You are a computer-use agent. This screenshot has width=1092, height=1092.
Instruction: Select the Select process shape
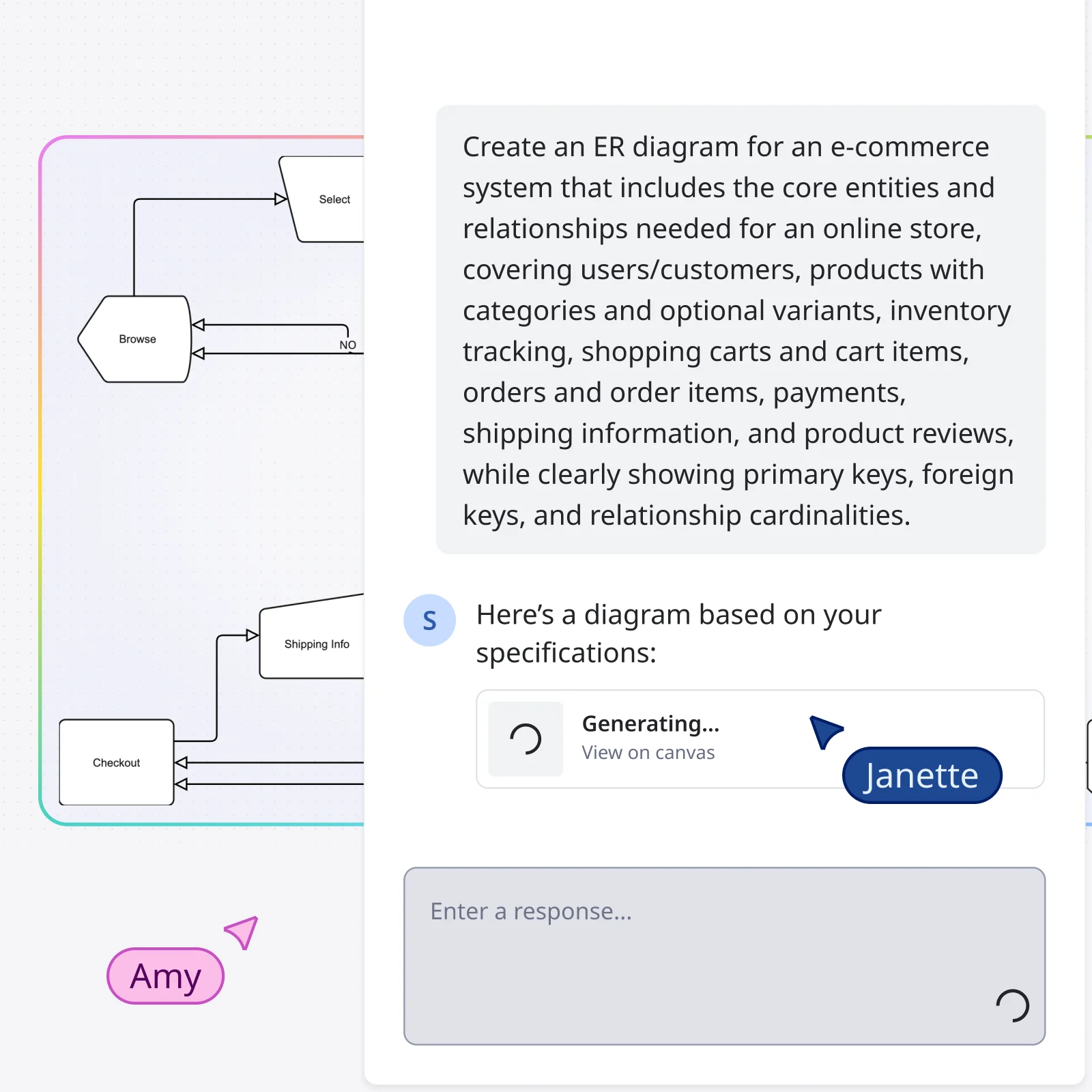tap(334, 199)
